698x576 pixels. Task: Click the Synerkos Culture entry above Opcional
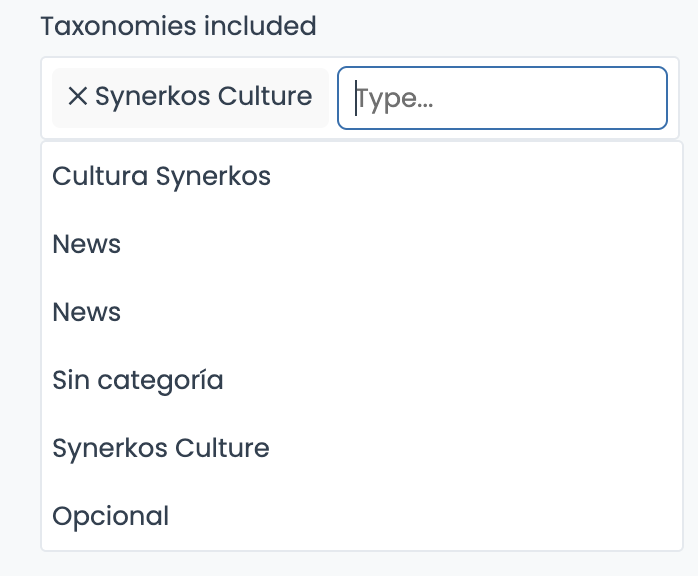coord(161,448)
